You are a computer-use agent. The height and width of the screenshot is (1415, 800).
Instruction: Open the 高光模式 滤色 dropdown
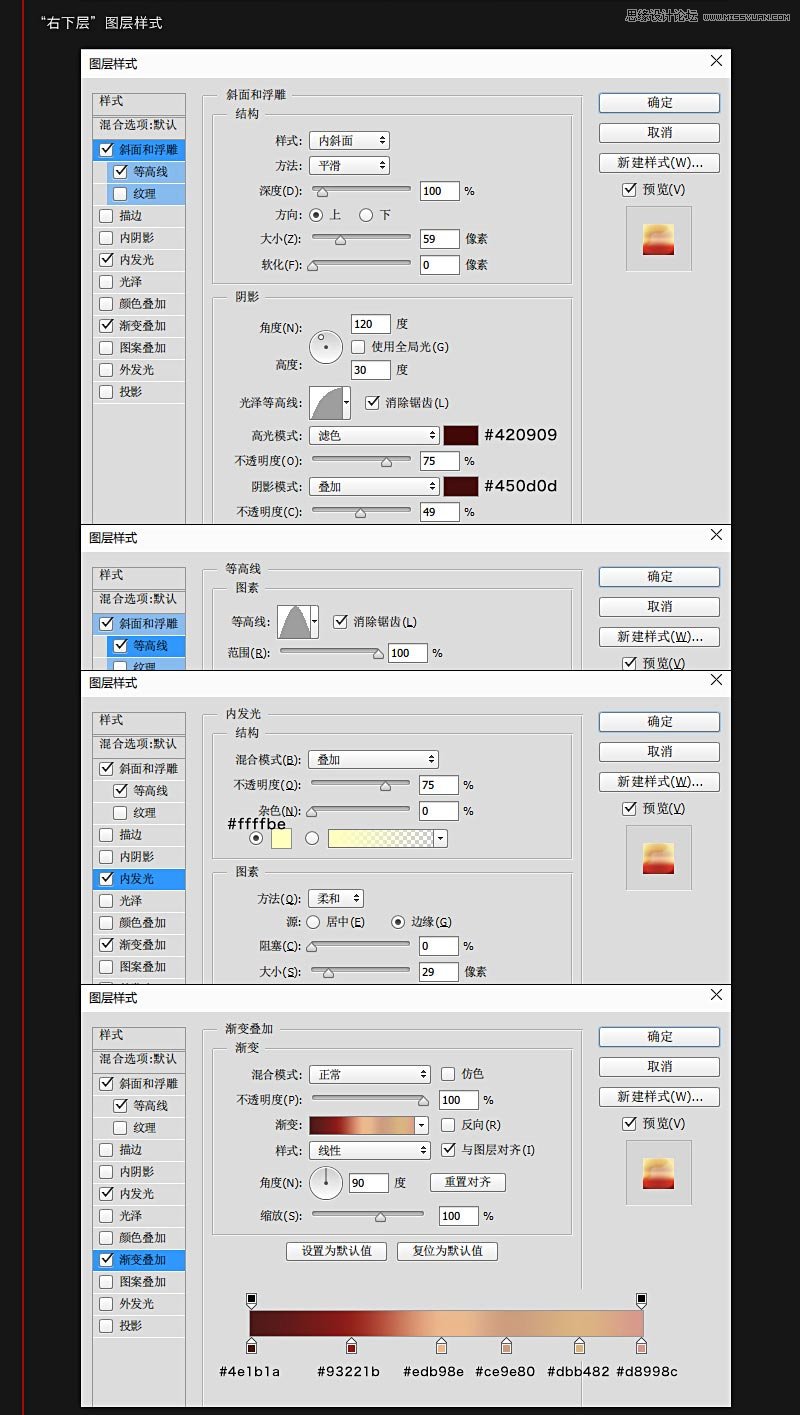point(374,435)
